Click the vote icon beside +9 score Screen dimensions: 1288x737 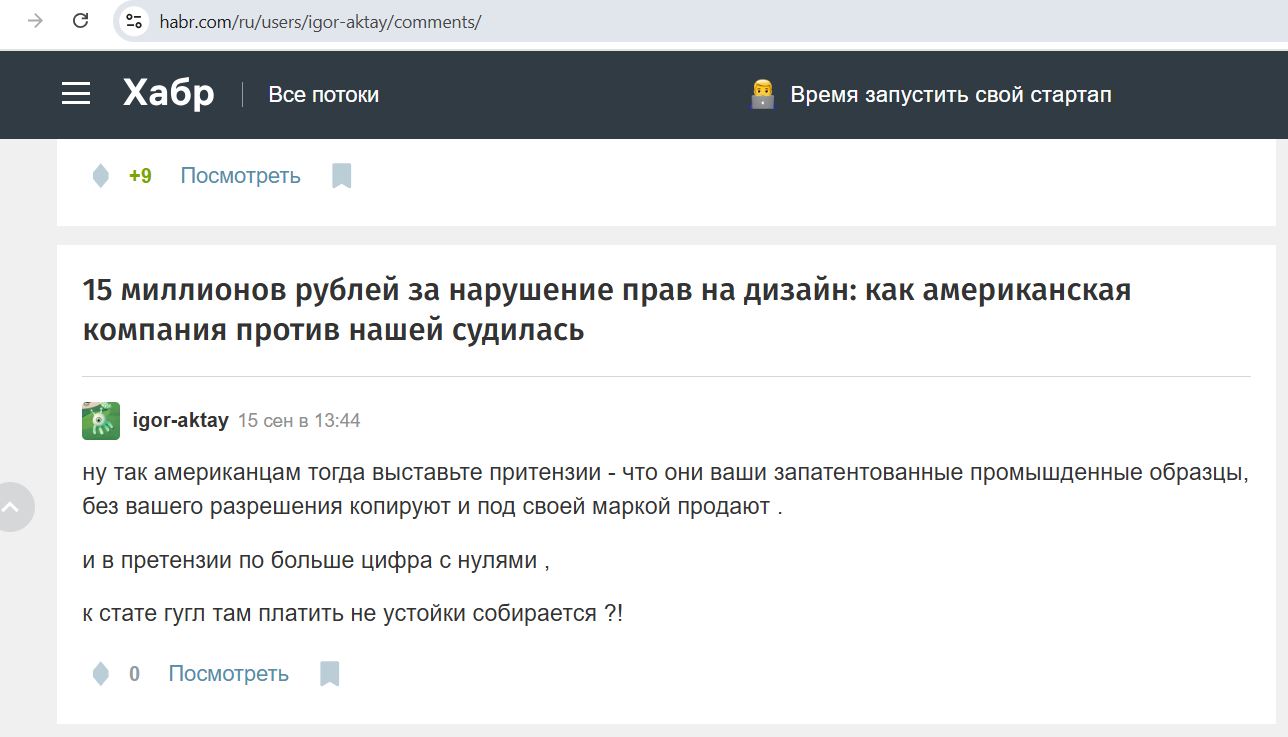tap(100, 176)
